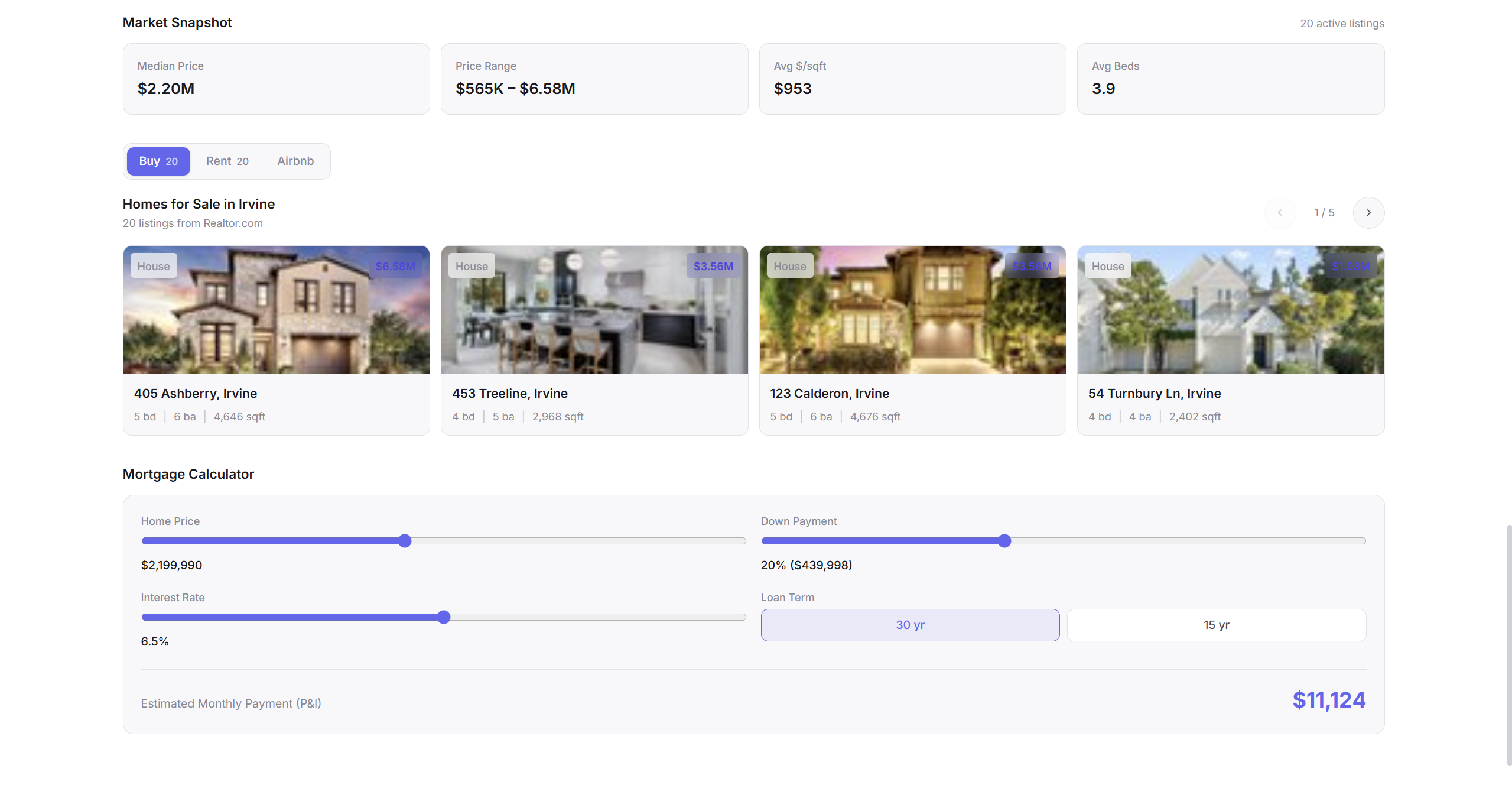The image size is (1512, 785).
Task: Go to next listings page arrow
Action: click(x=1368, y=213)
